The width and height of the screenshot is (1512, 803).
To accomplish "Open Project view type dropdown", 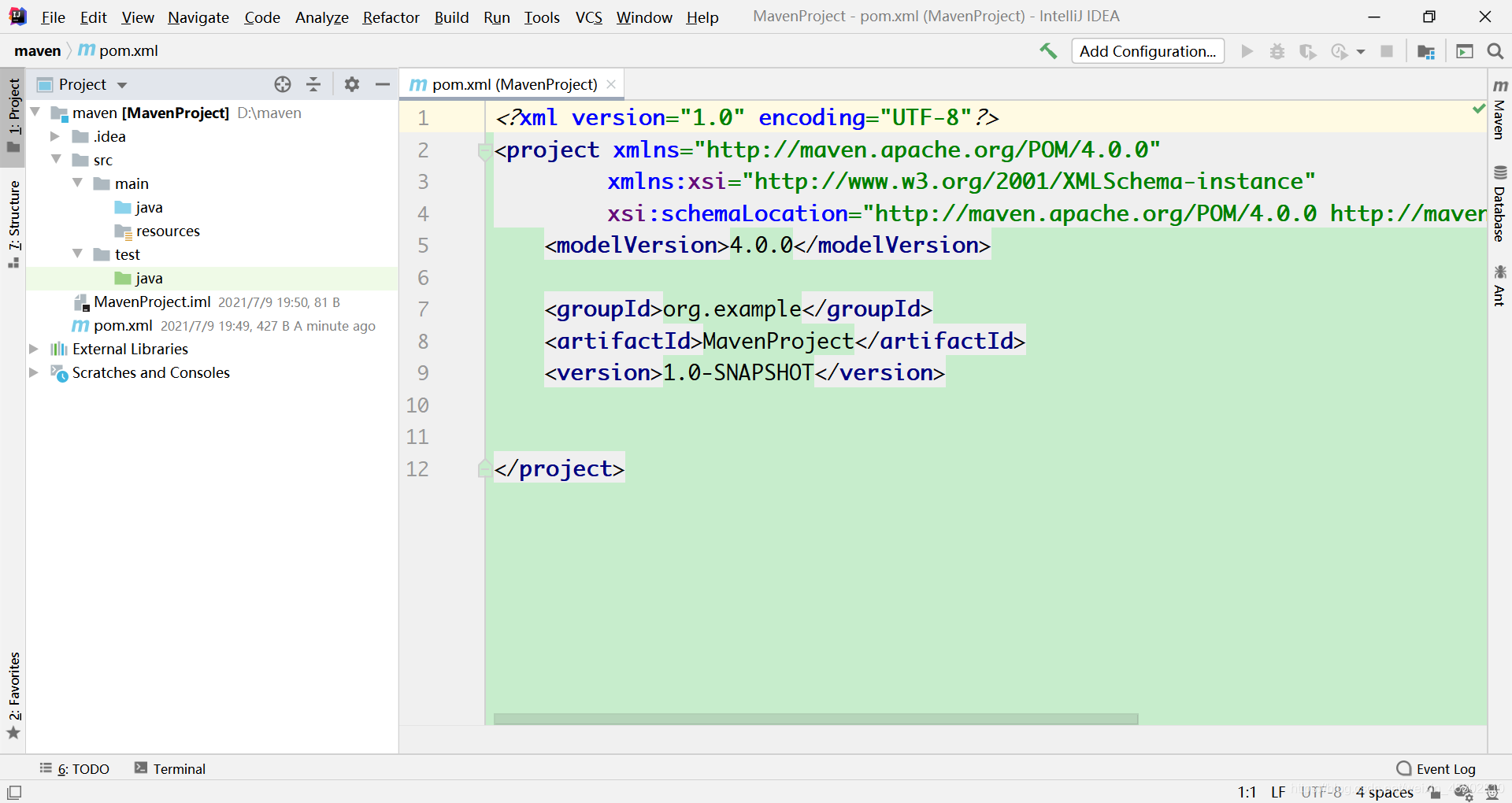I will tap(122, 85).
